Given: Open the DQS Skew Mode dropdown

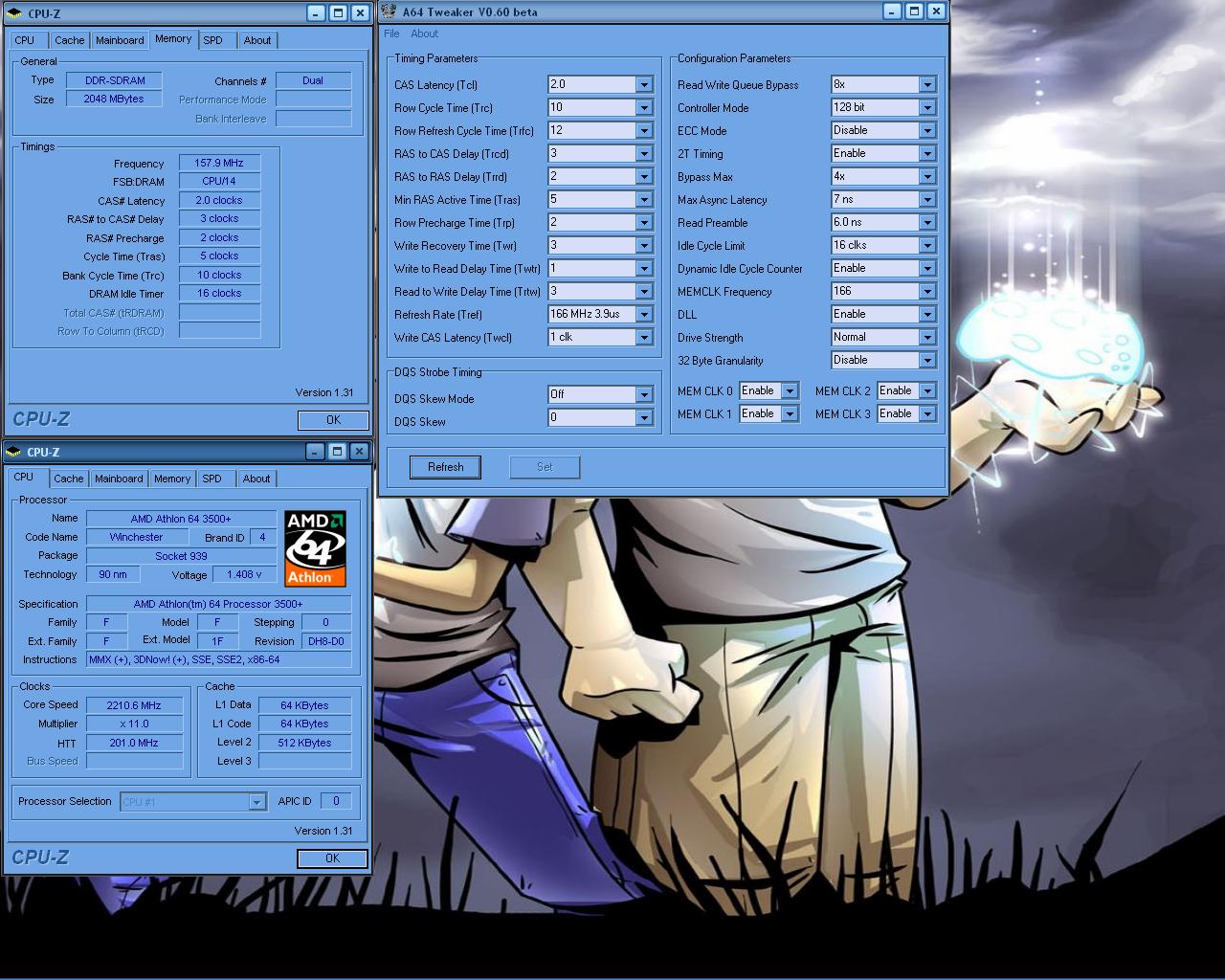Looking at the screenshot, I should tap(644, 394).
